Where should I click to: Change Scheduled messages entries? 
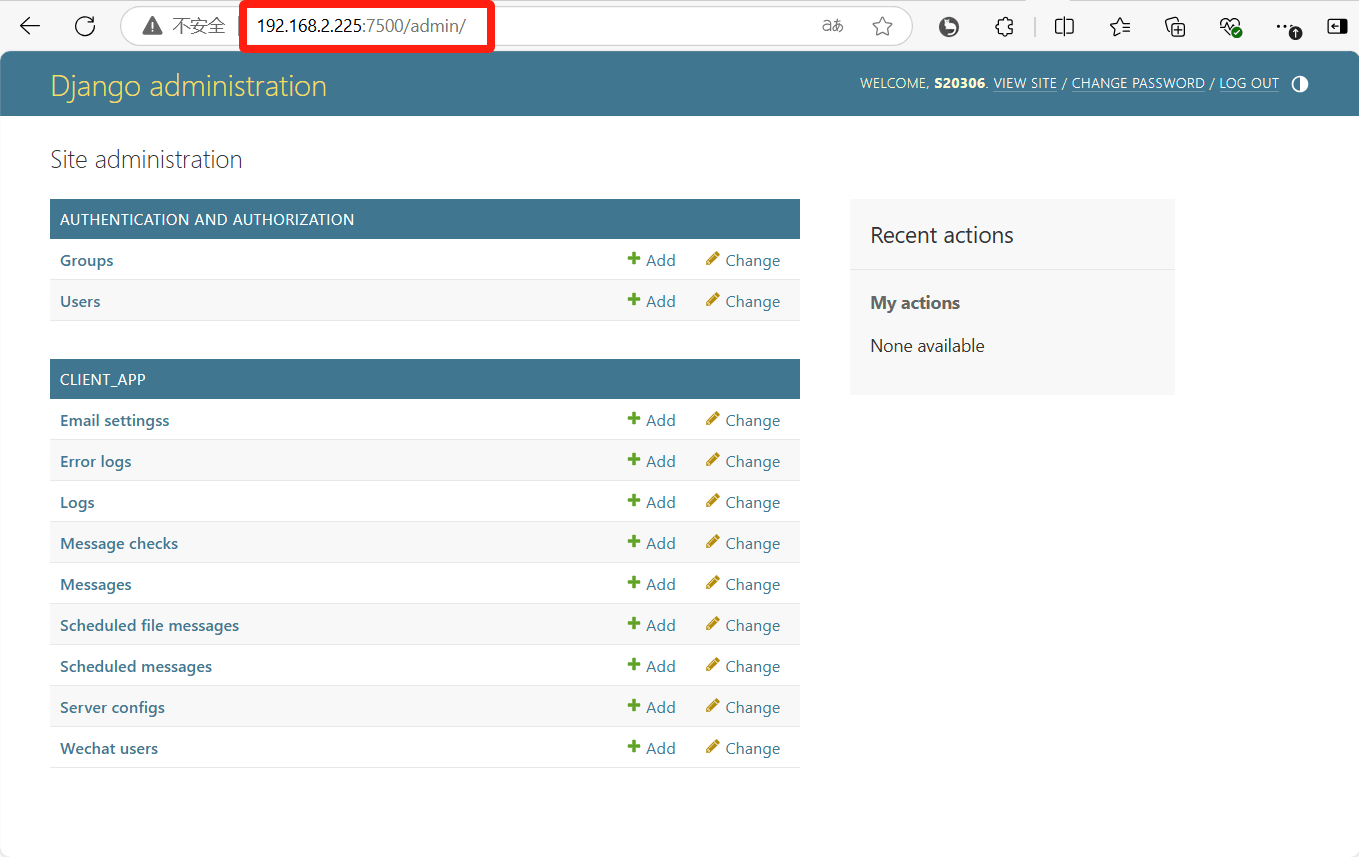tap(742, 666)
